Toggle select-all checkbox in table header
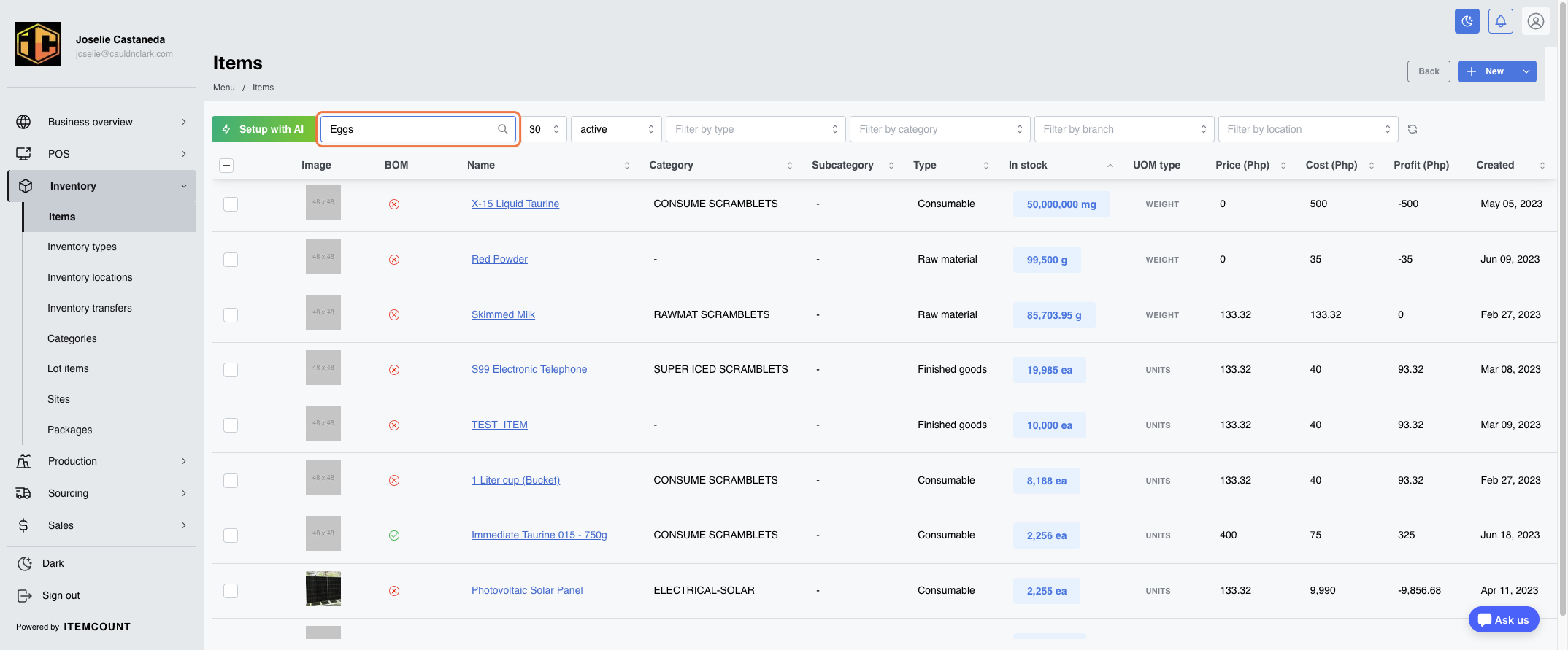Viewport: 1568px width, 650px height. [226, 166]
